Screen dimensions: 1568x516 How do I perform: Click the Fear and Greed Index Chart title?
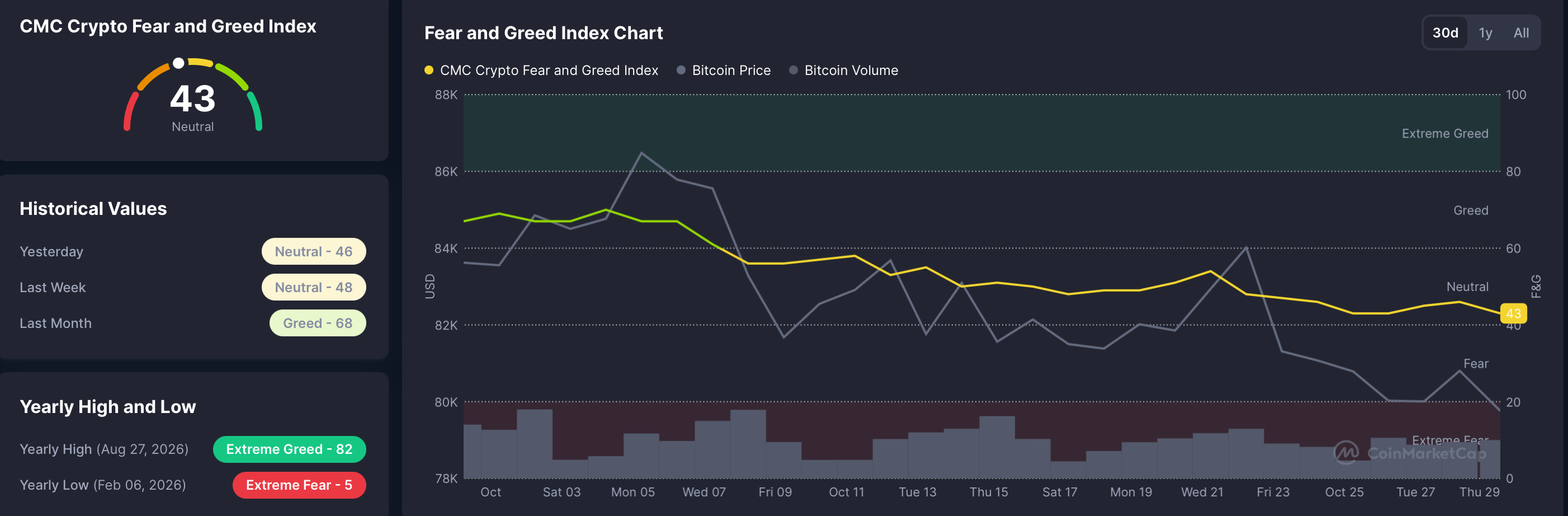(543, 33)
